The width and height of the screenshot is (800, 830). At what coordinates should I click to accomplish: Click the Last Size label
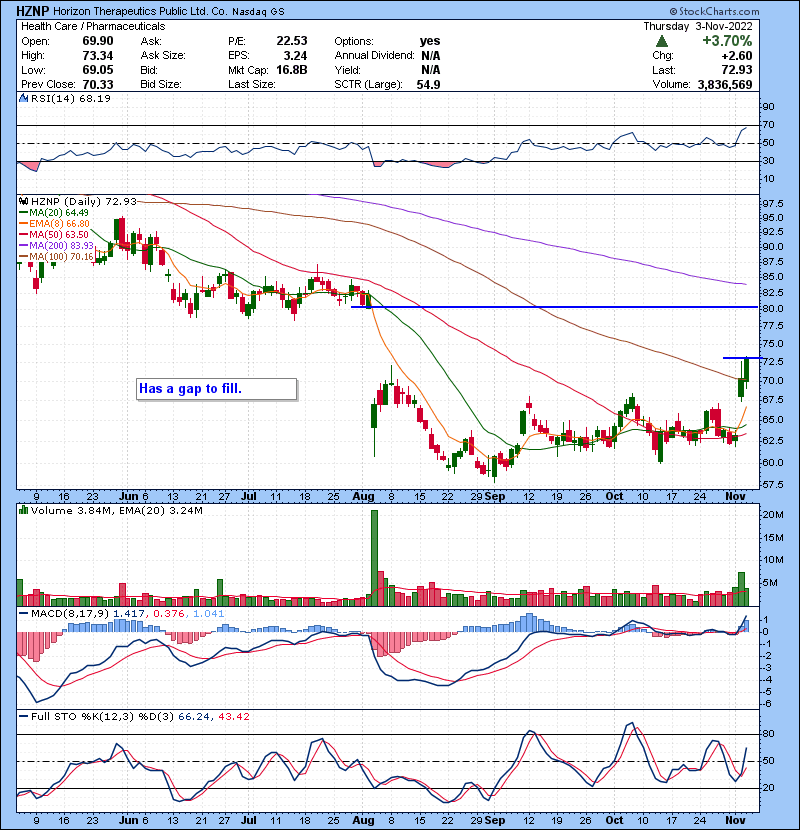pos(251,84)
